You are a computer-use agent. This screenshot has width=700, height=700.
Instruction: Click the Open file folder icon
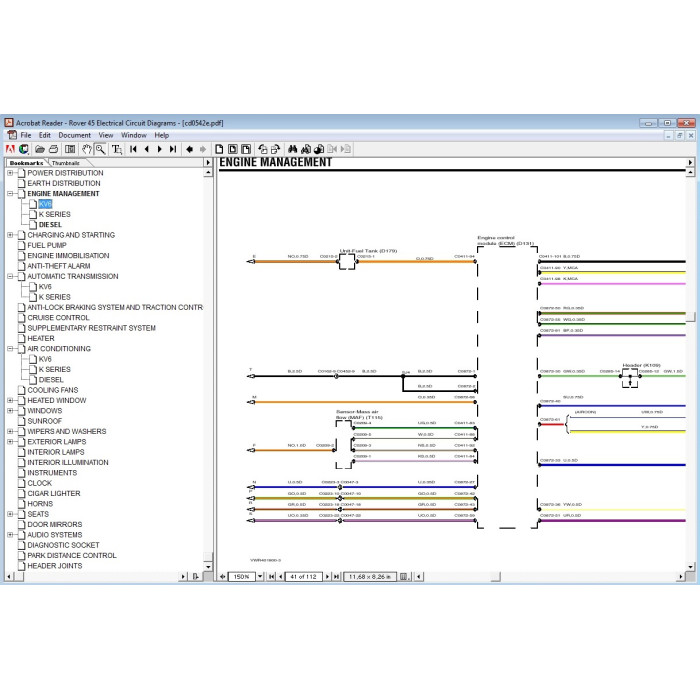[40, 149]
